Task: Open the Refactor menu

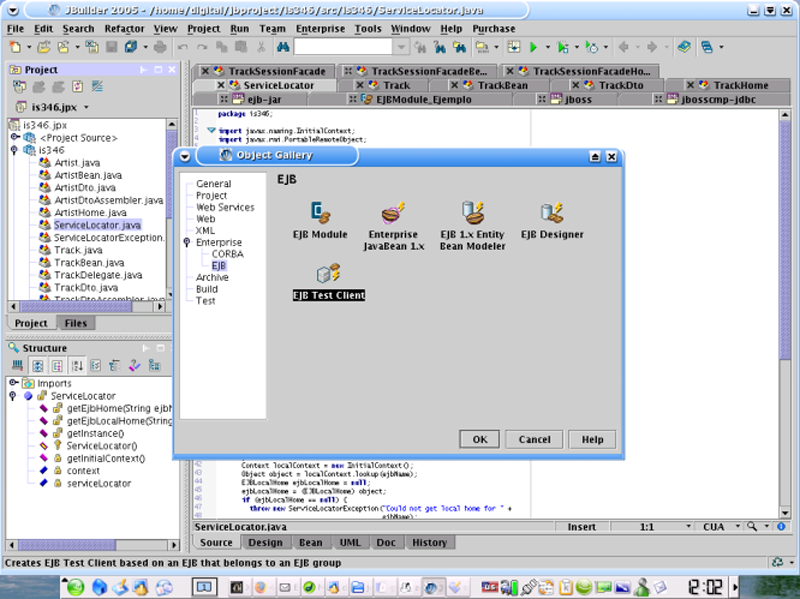Action: pos(124,29)
